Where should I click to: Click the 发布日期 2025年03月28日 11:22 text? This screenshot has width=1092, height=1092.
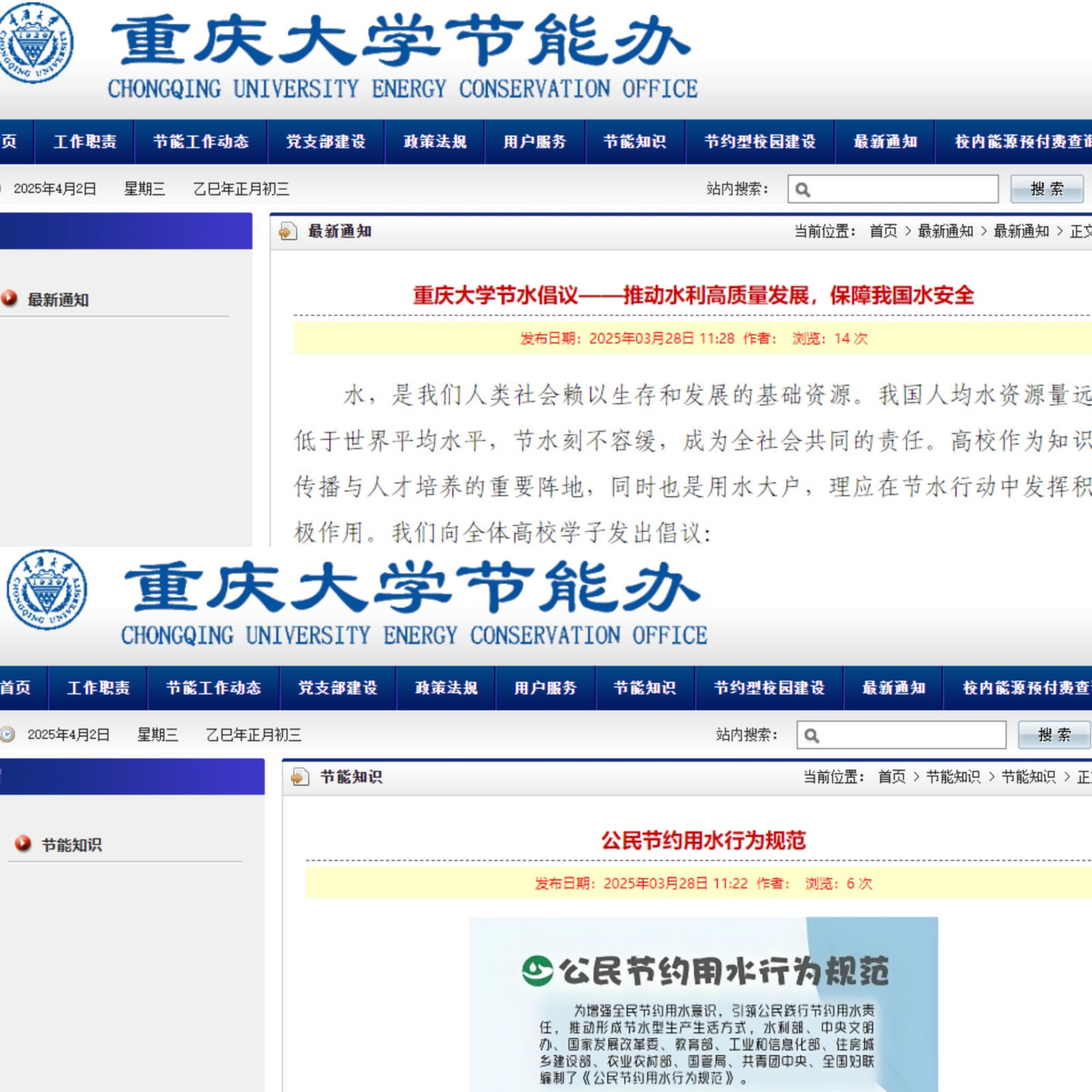pos(642,884)
